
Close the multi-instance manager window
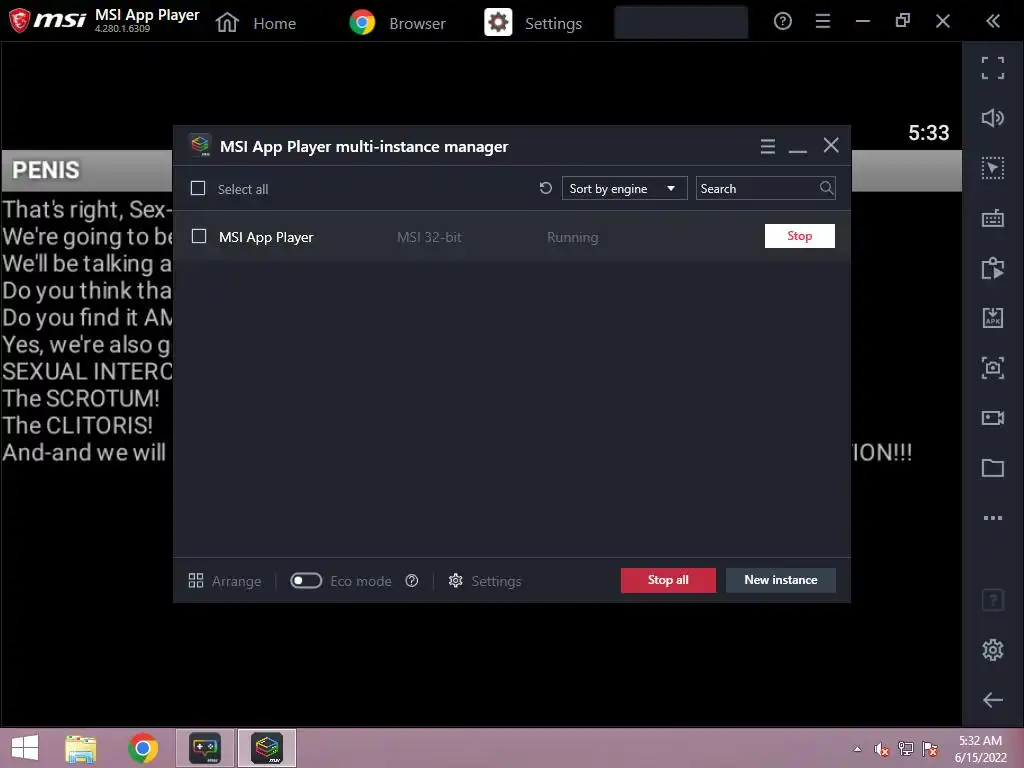tap(831, 145)
